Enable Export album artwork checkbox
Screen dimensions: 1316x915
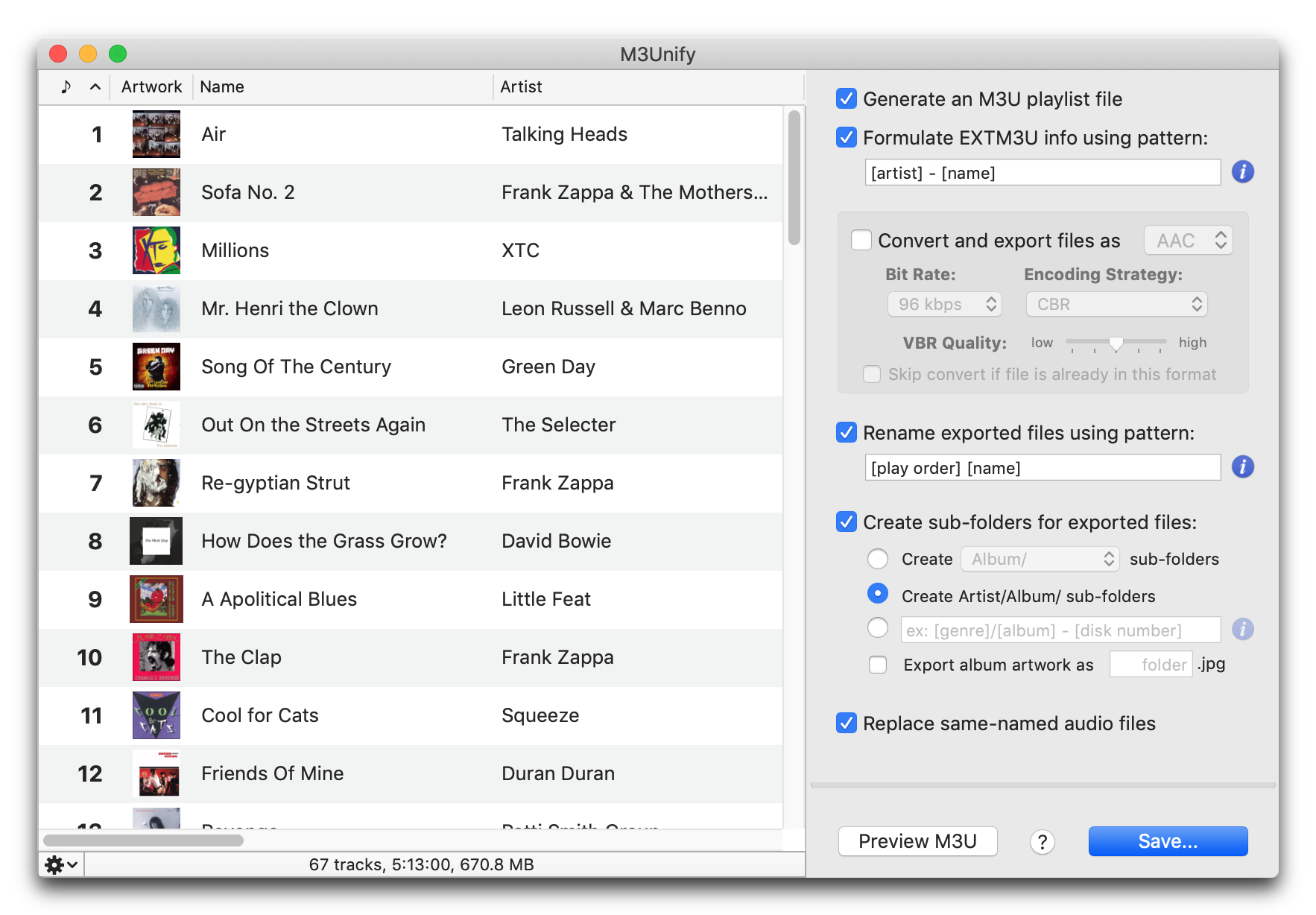878,665
